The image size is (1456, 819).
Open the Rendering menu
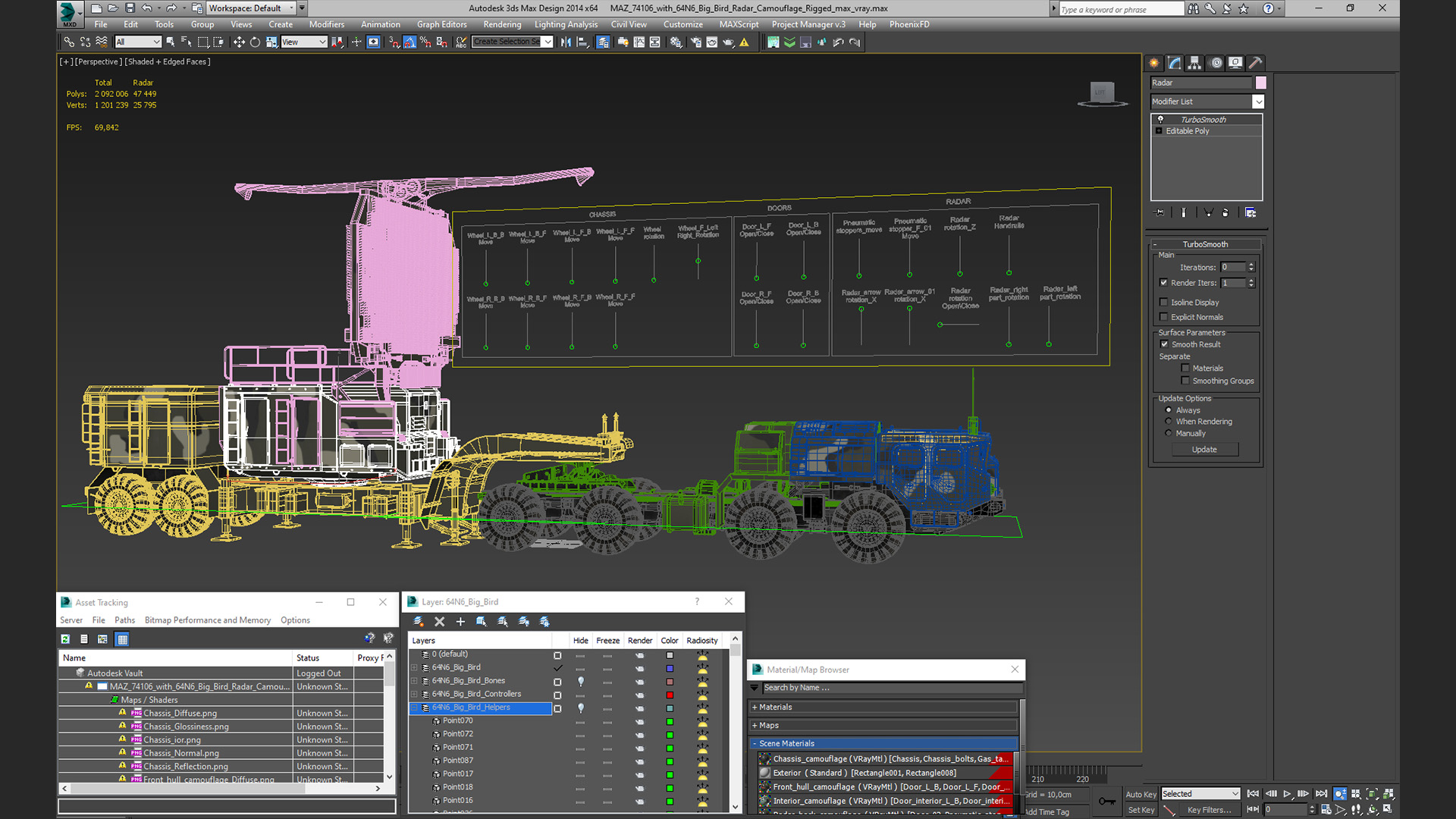click(x=502, y=24)
